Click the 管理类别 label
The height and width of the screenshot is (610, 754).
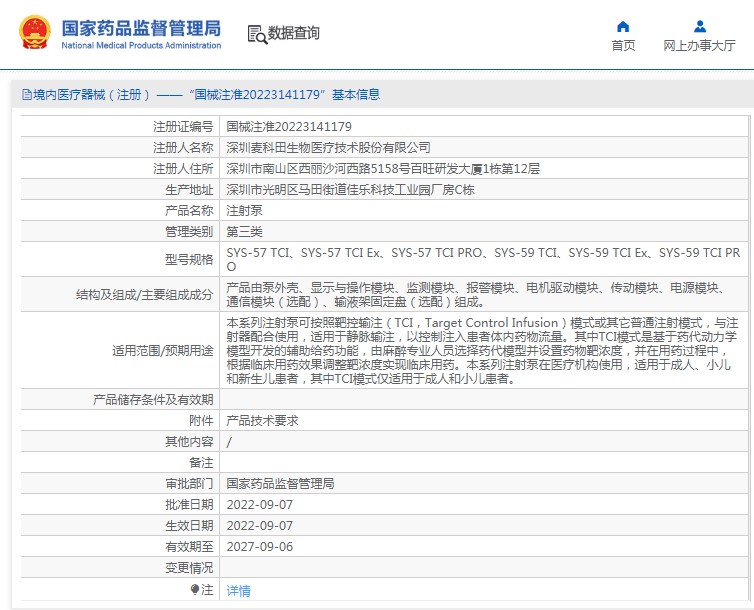tap(189, 232)
